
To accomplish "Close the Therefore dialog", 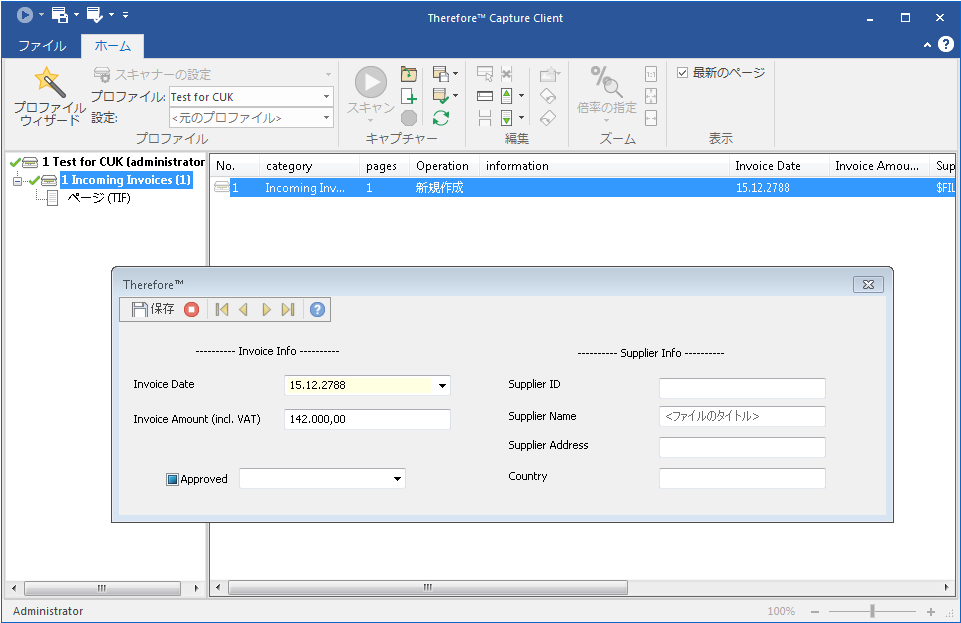I will click(868, 284).
